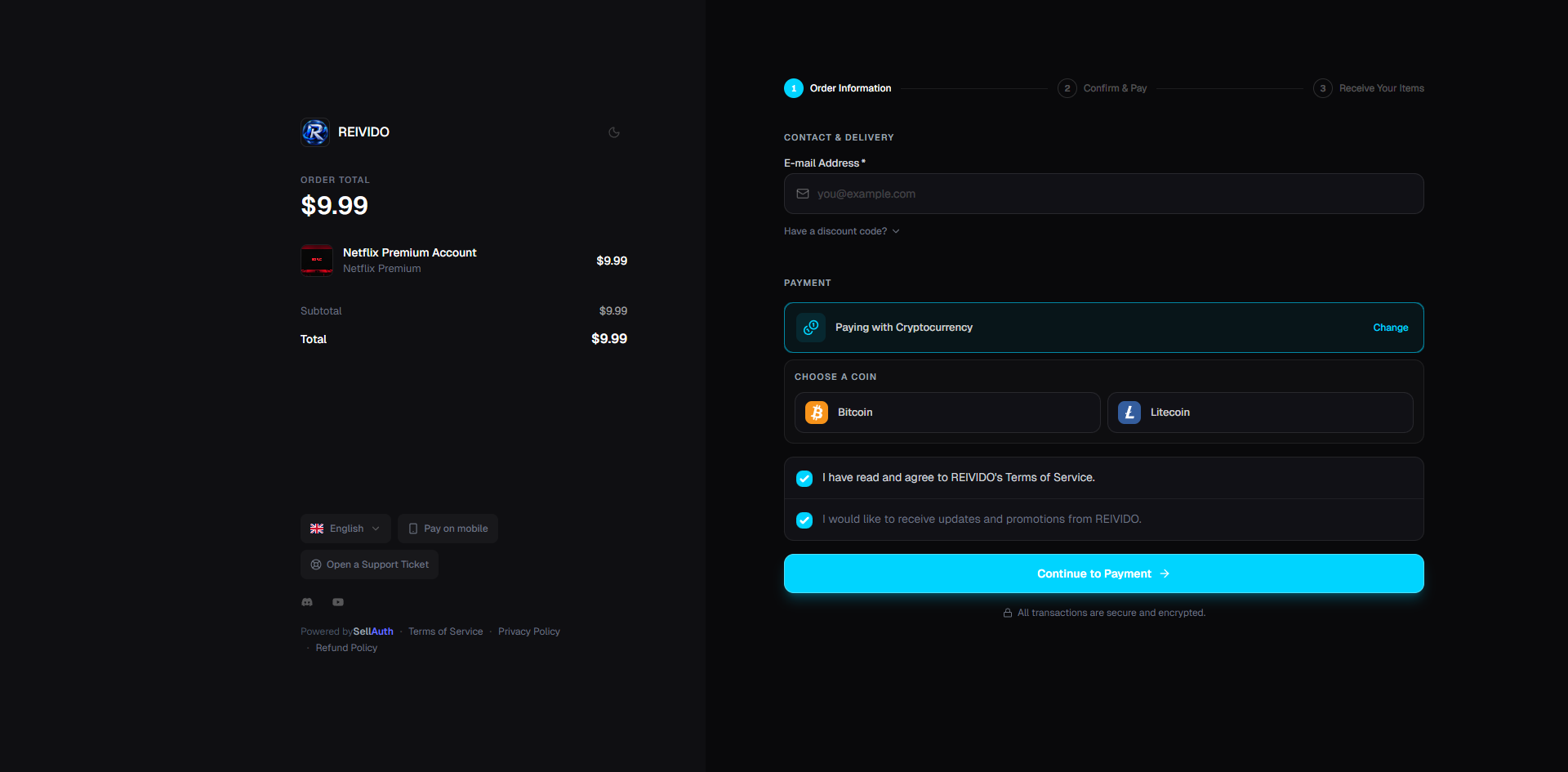This screenshot has width=1568, height=772.
Task: Focus the E-mail Address input field
Action: [x=1104, y=194]
